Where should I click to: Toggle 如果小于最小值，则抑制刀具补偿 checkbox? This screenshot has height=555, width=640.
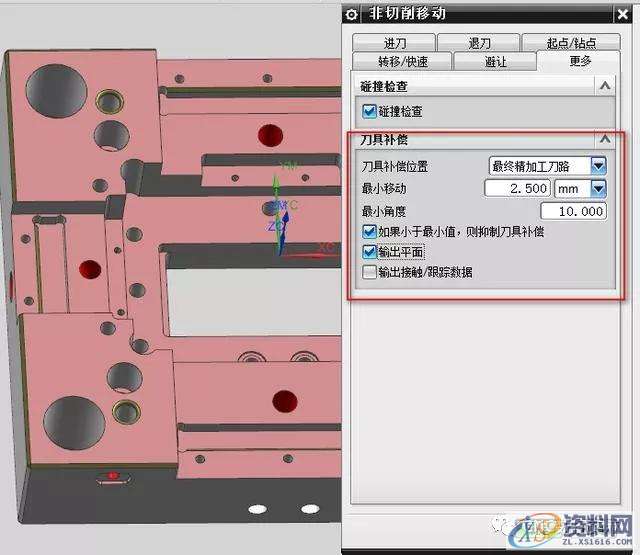(x=370, y=232)
